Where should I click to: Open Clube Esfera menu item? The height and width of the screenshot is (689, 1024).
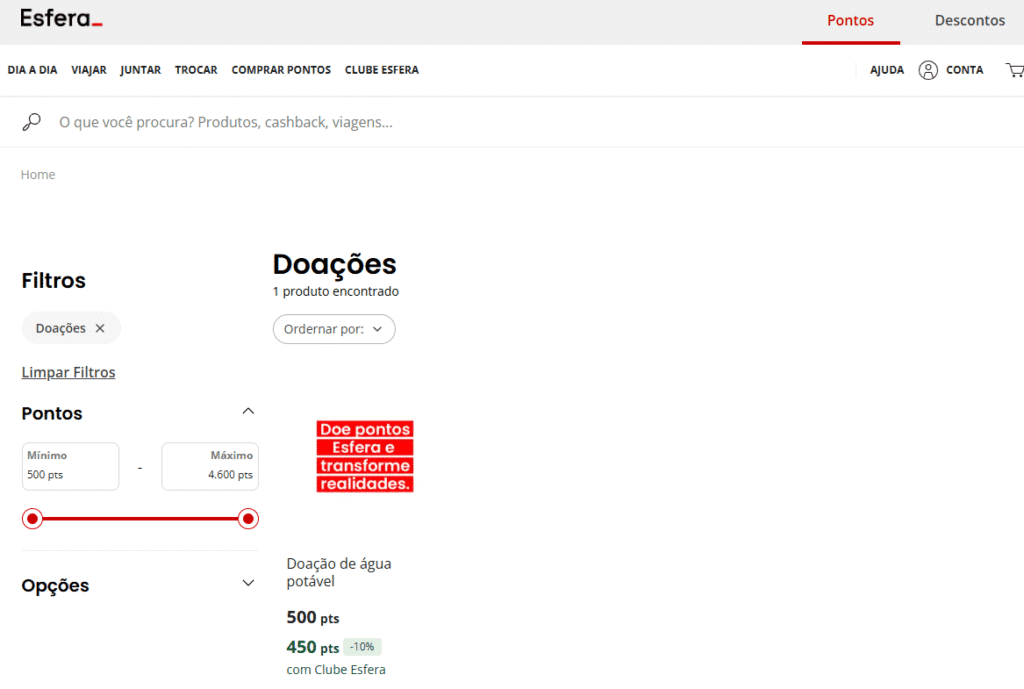[381, 70]
